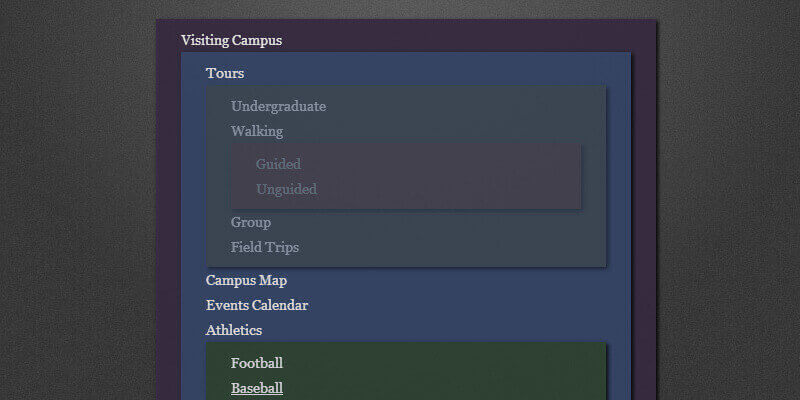Open the Undergraduate tours item
The image size is (800, 400).
(x=278, y=106)
